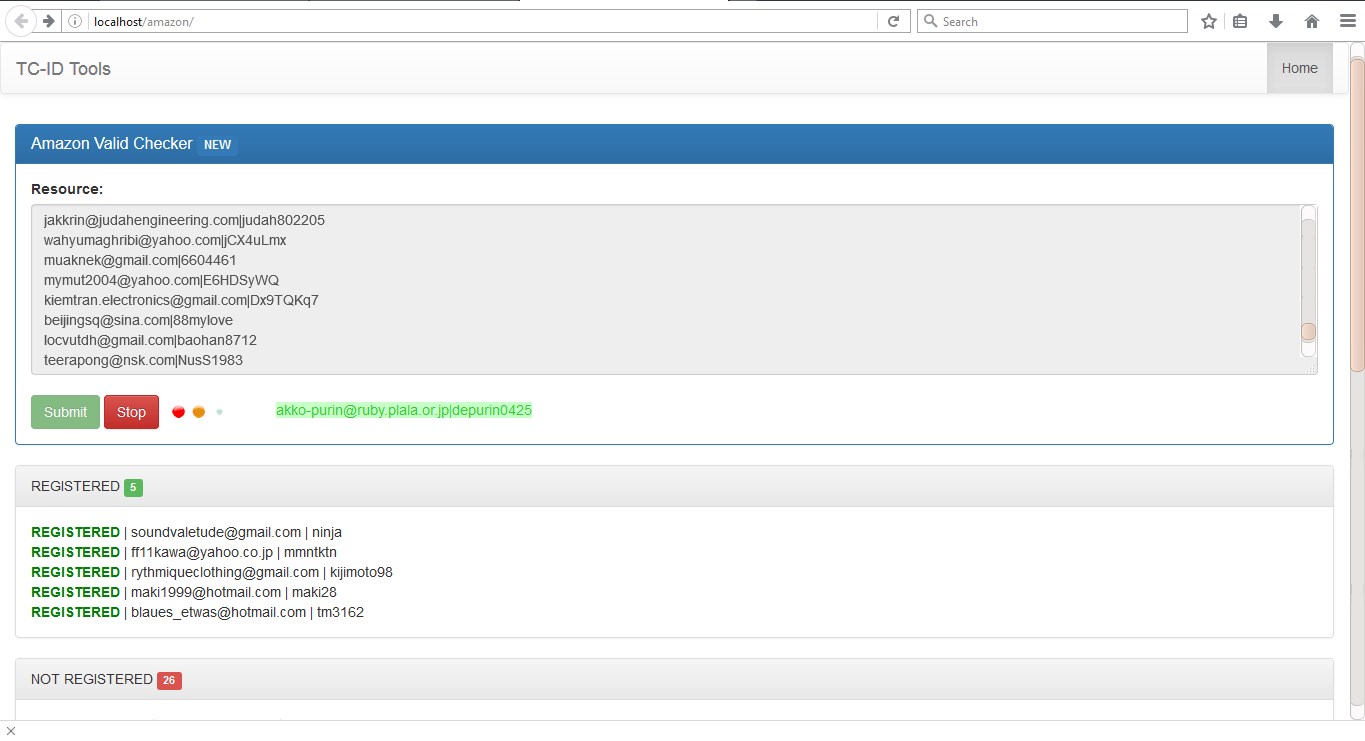Screen dimensions: 1365x741
Task: Stop the Amazon valid checker
Action: coord(131,411)
